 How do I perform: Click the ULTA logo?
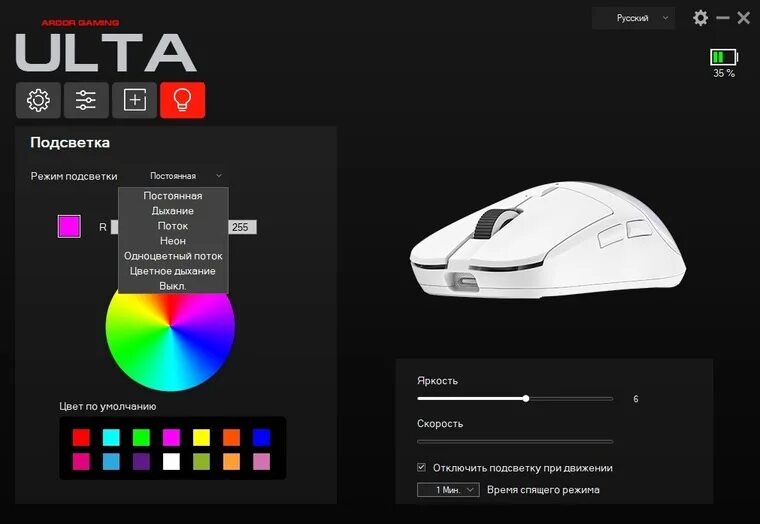coord(106,52)
